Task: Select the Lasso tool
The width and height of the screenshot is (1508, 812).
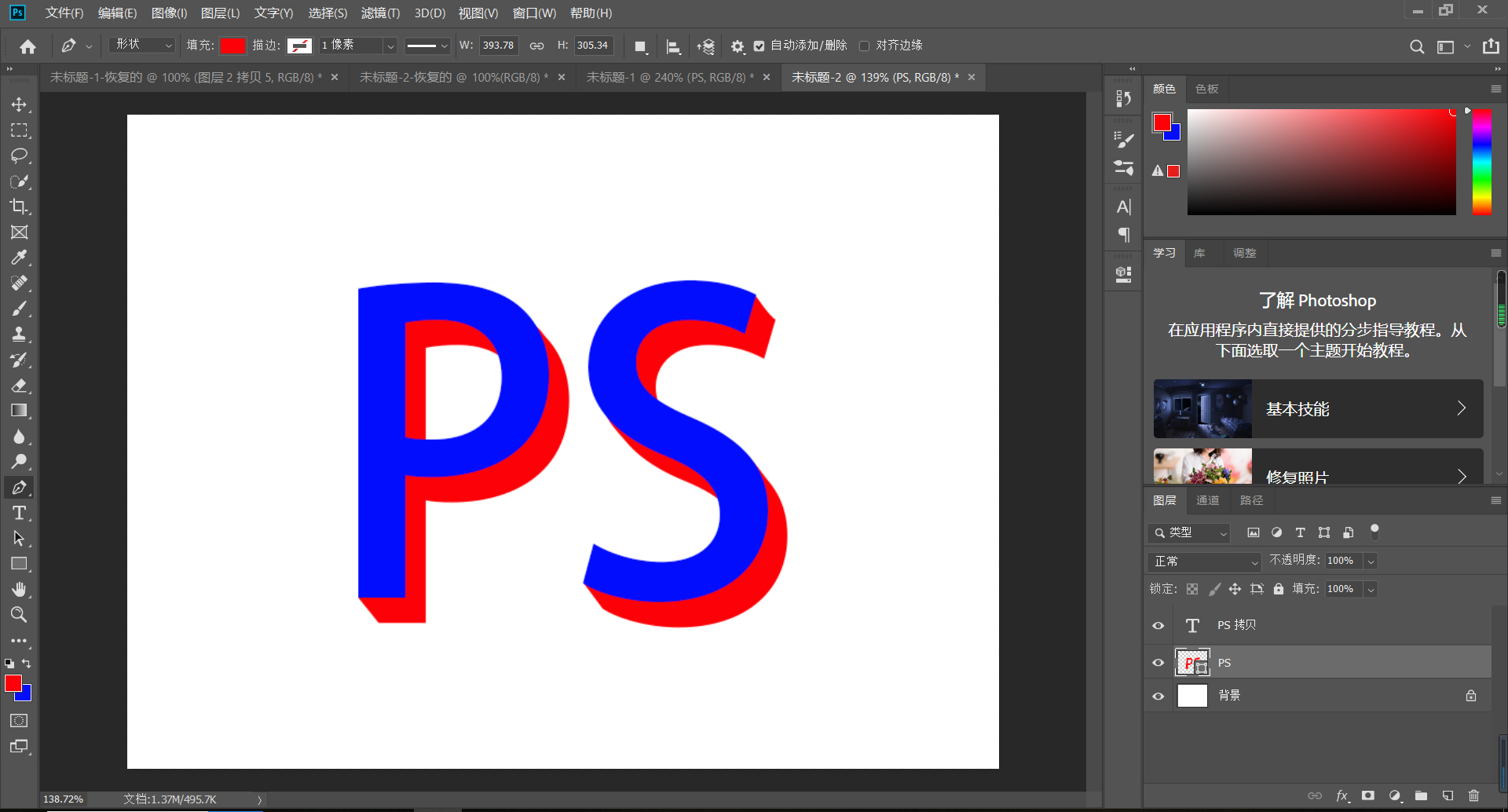Action: click(19, 155)
